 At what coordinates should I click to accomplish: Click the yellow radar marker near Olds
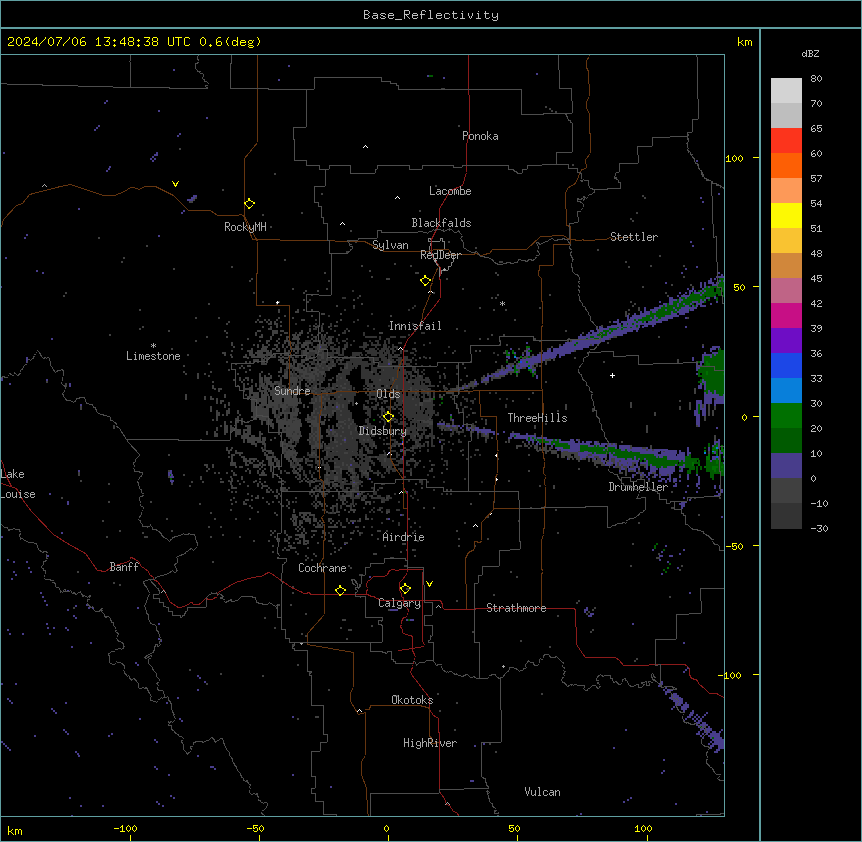388,417
